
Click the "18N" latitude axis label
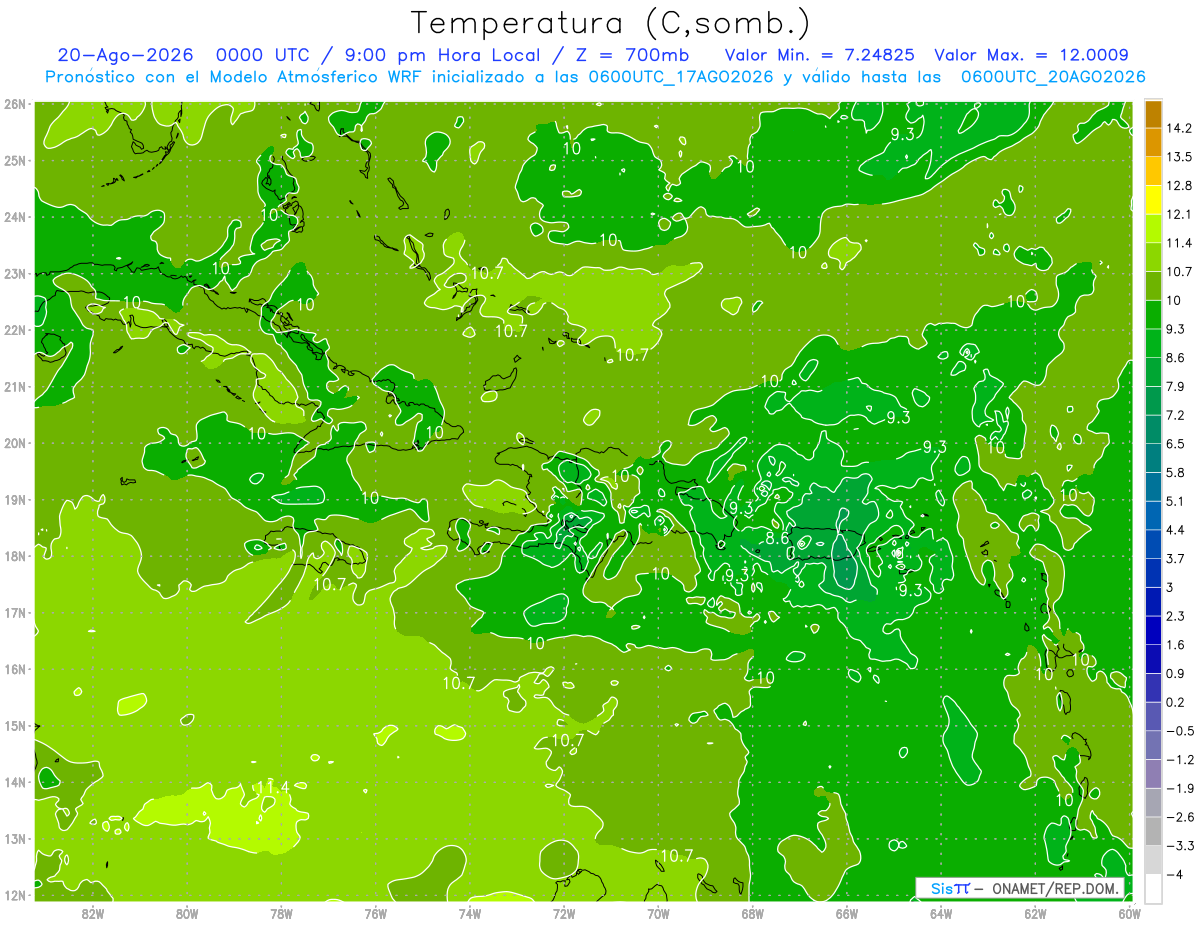click(14, 556)
